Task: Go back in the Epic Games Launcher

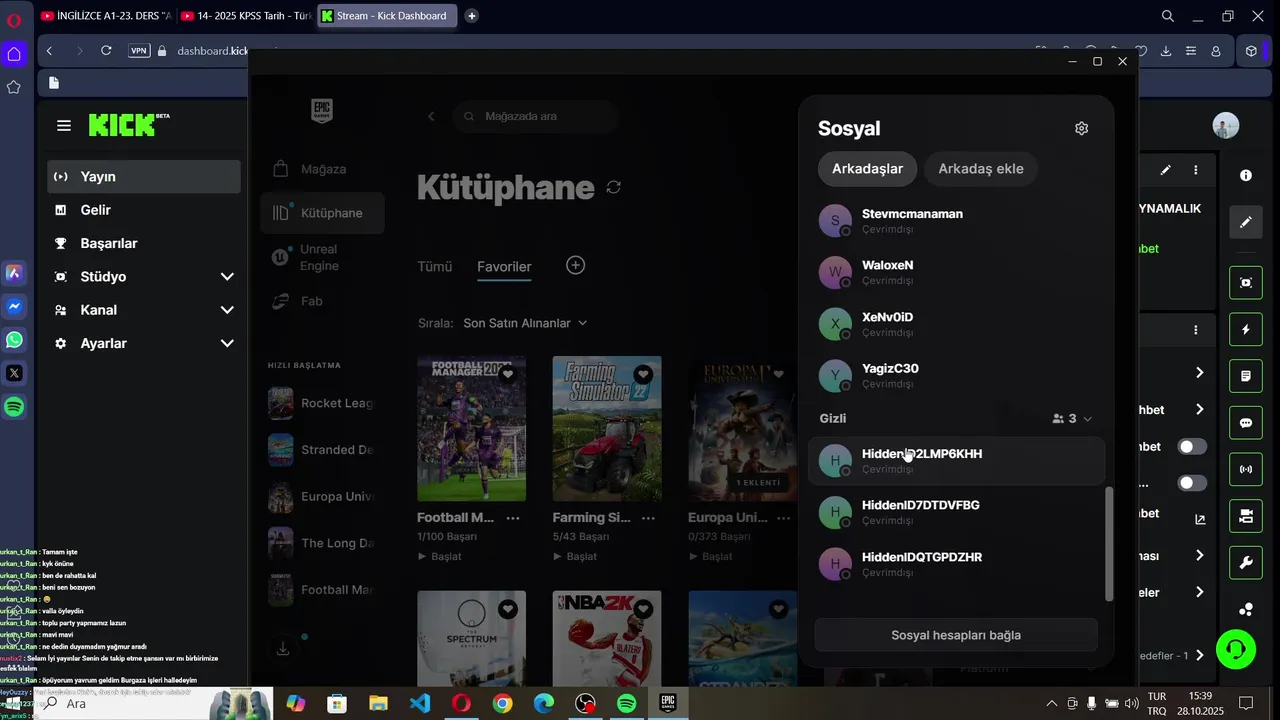Action: [x=431, y=116]
